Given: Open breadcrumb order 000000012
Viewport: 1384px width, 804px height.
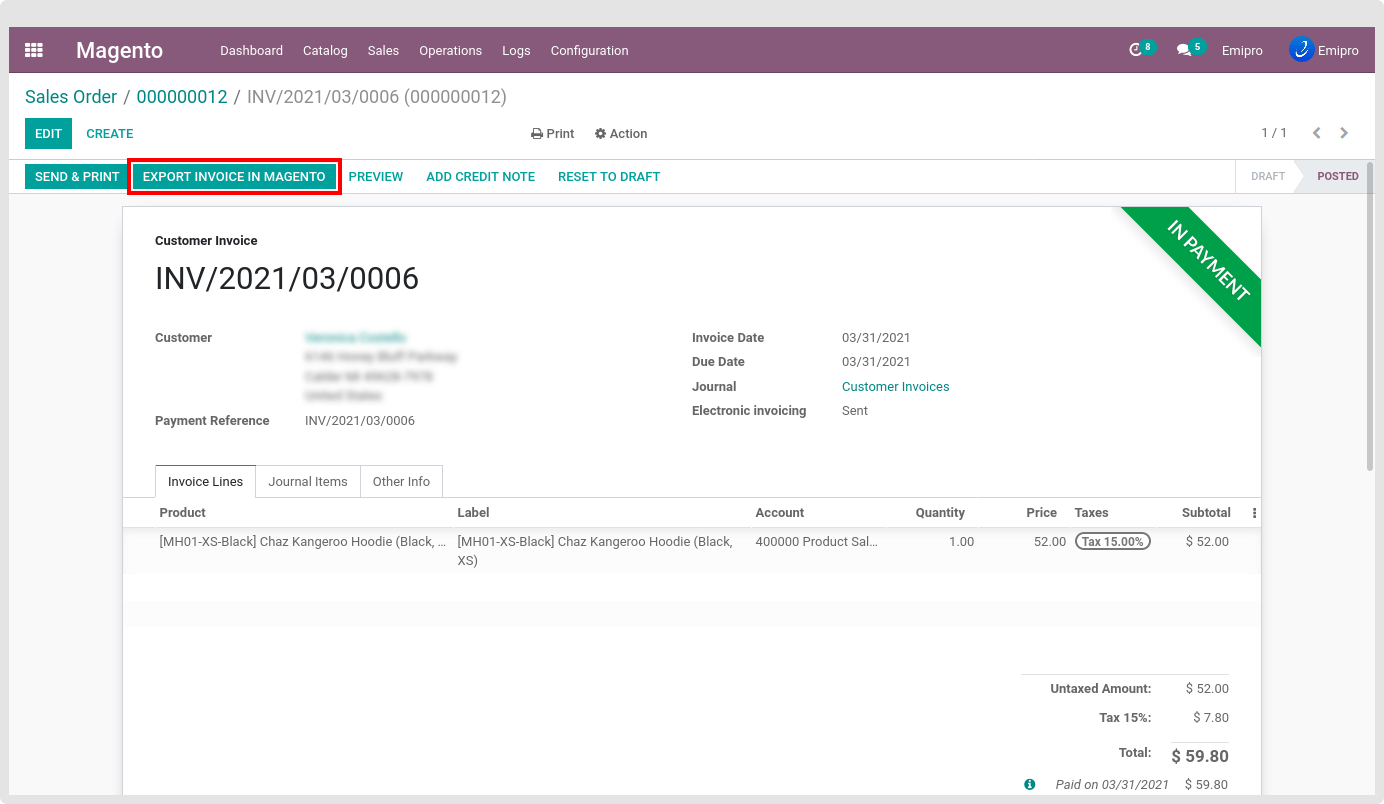Looking at the screenshot, I should (x=182, y=97).
